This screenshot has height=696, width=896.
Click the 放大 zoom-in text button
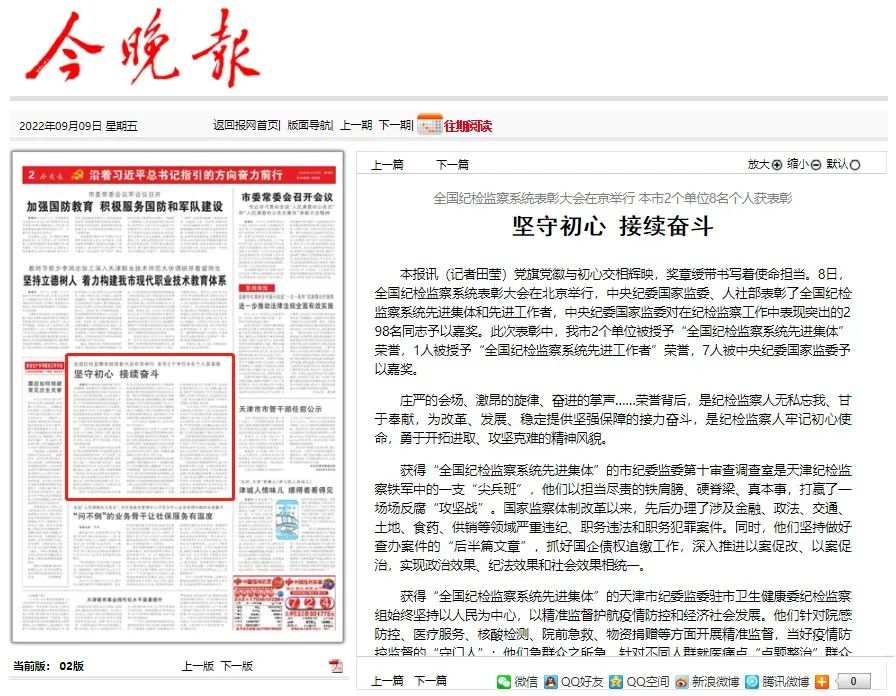[x=764, y=165]
